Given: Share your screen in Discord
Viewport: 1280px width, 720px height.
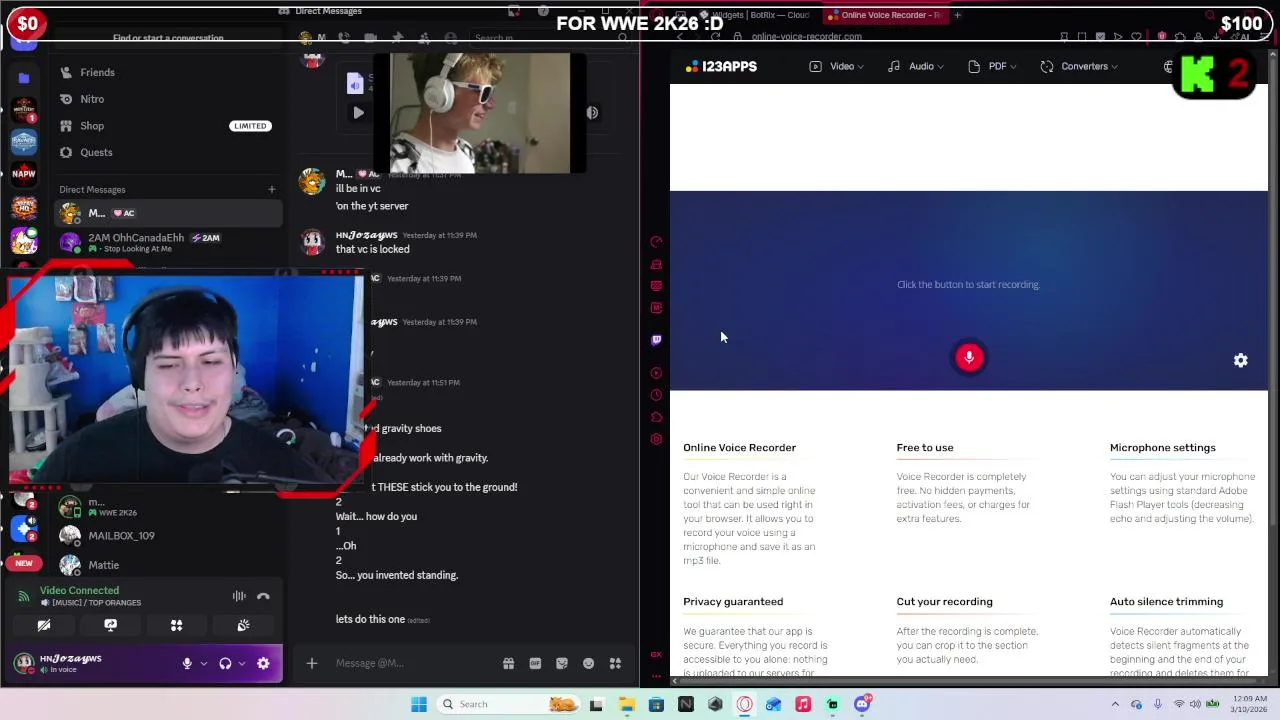Looking at the screenshot, I should click(110, 625).
